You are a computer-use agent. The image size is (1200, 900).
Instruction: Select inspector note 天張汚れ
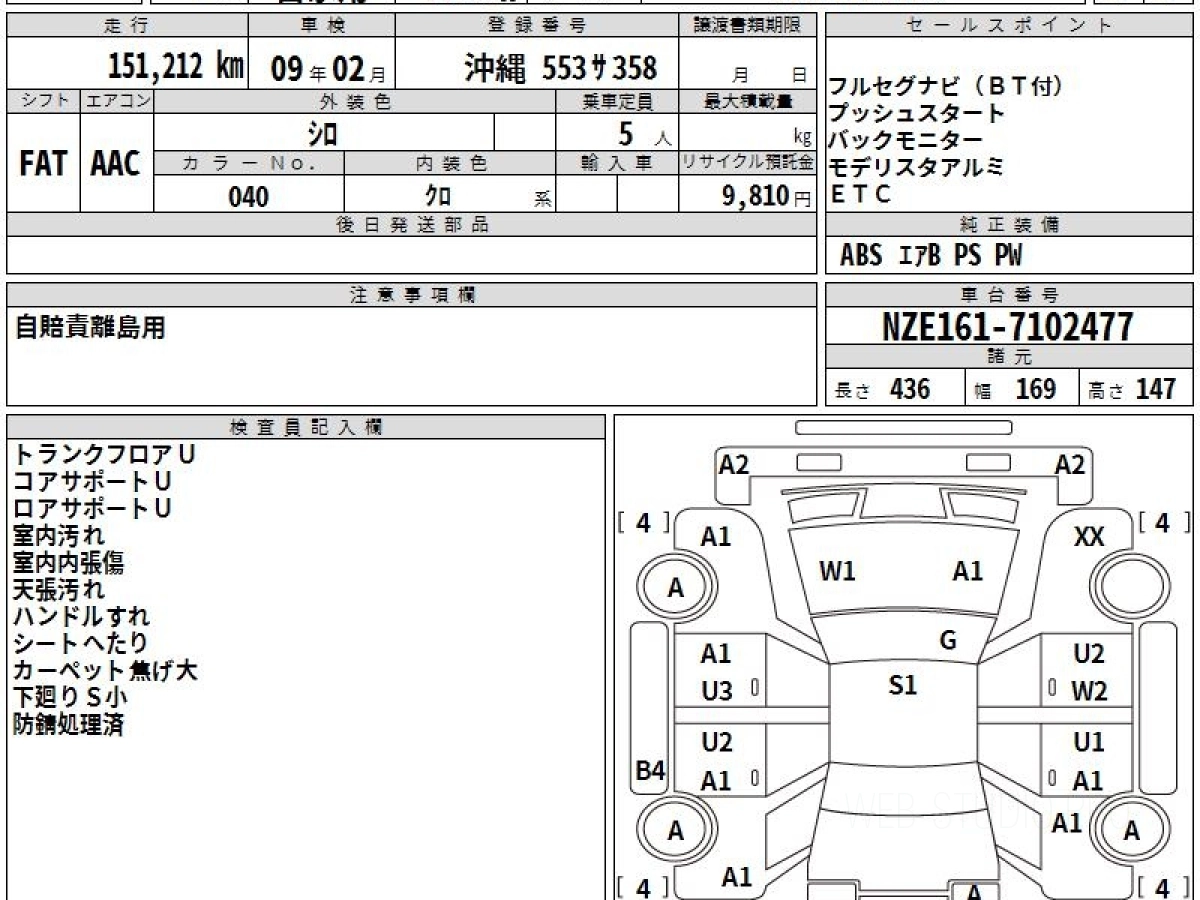tap(59, 589)
